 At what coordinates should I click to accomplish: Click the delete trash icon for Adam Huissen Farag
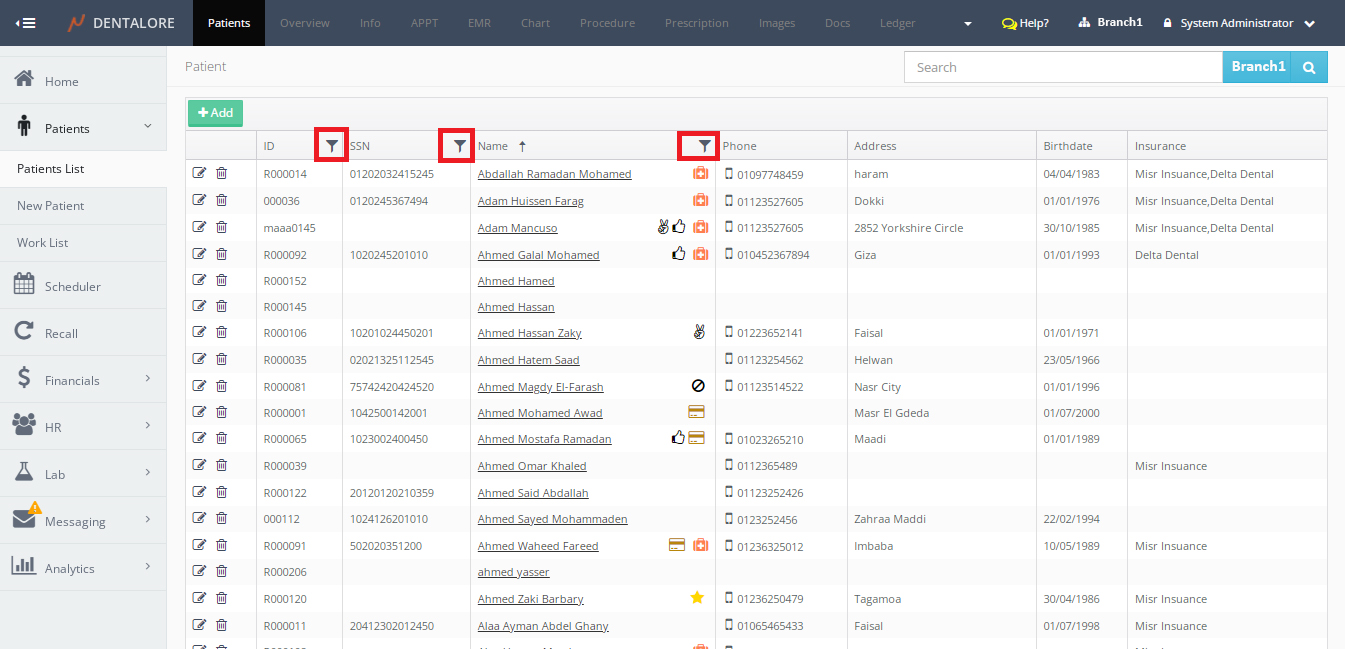point(221,200)
